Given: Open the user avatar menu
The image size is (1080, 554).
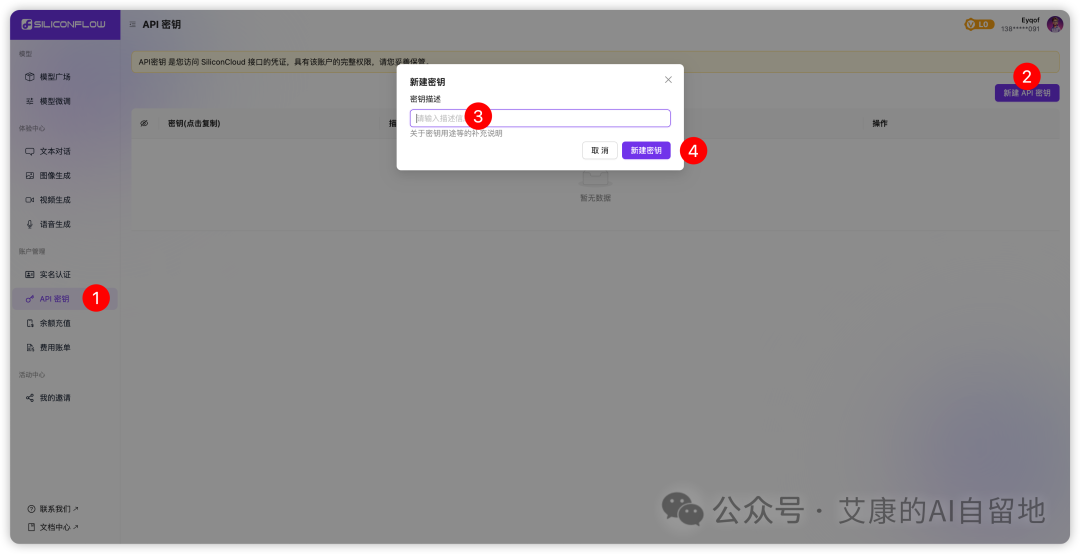Looking at the screenshot, I should [1055, 25].
